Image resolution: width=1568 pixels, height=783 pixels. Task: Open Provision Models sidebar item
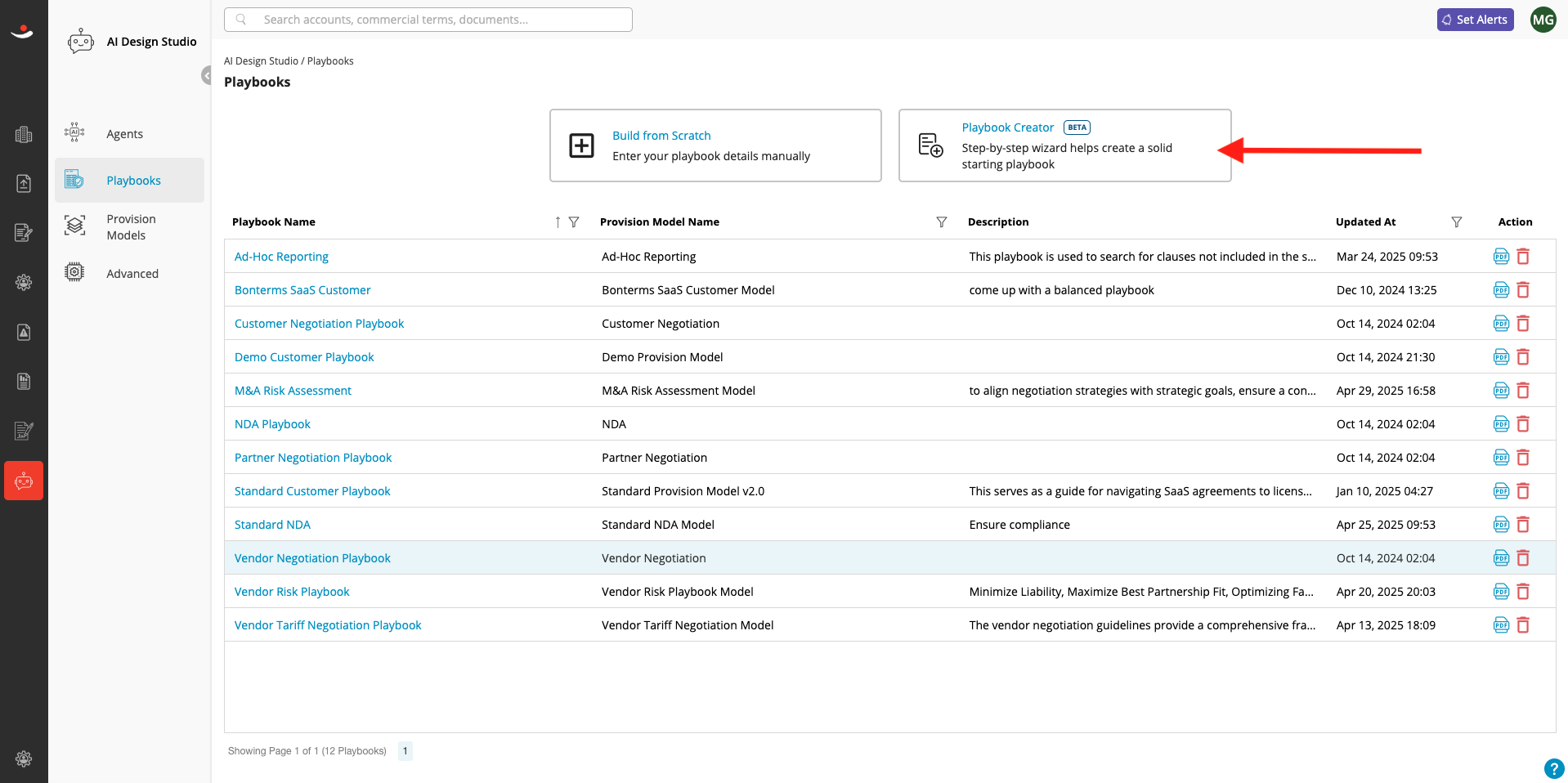(129, 227)
